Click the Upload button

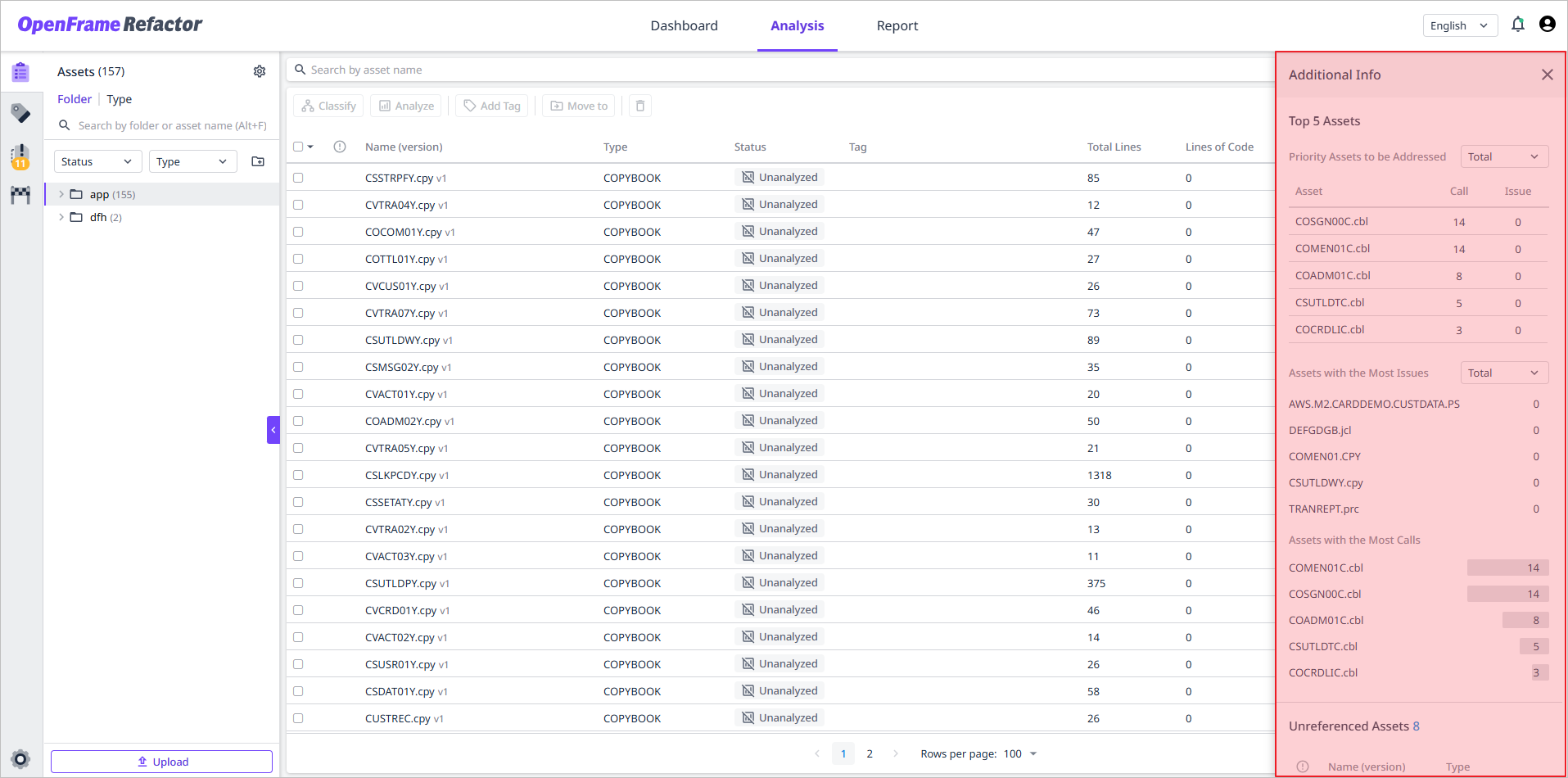click(x=161, y=762)
